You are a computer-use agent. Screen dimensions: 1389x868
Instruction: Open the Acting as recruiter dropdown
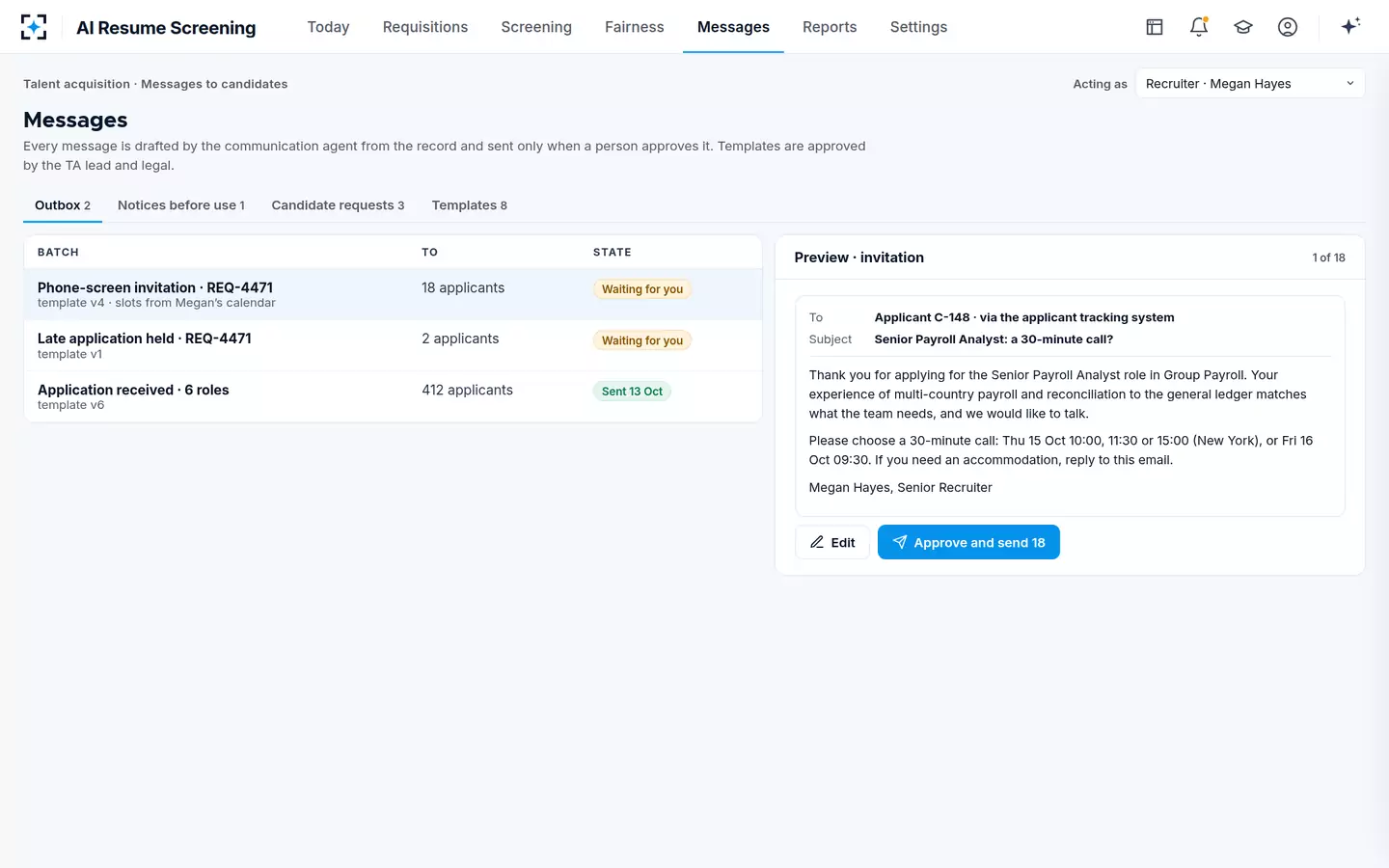[x=1250, y=84]
